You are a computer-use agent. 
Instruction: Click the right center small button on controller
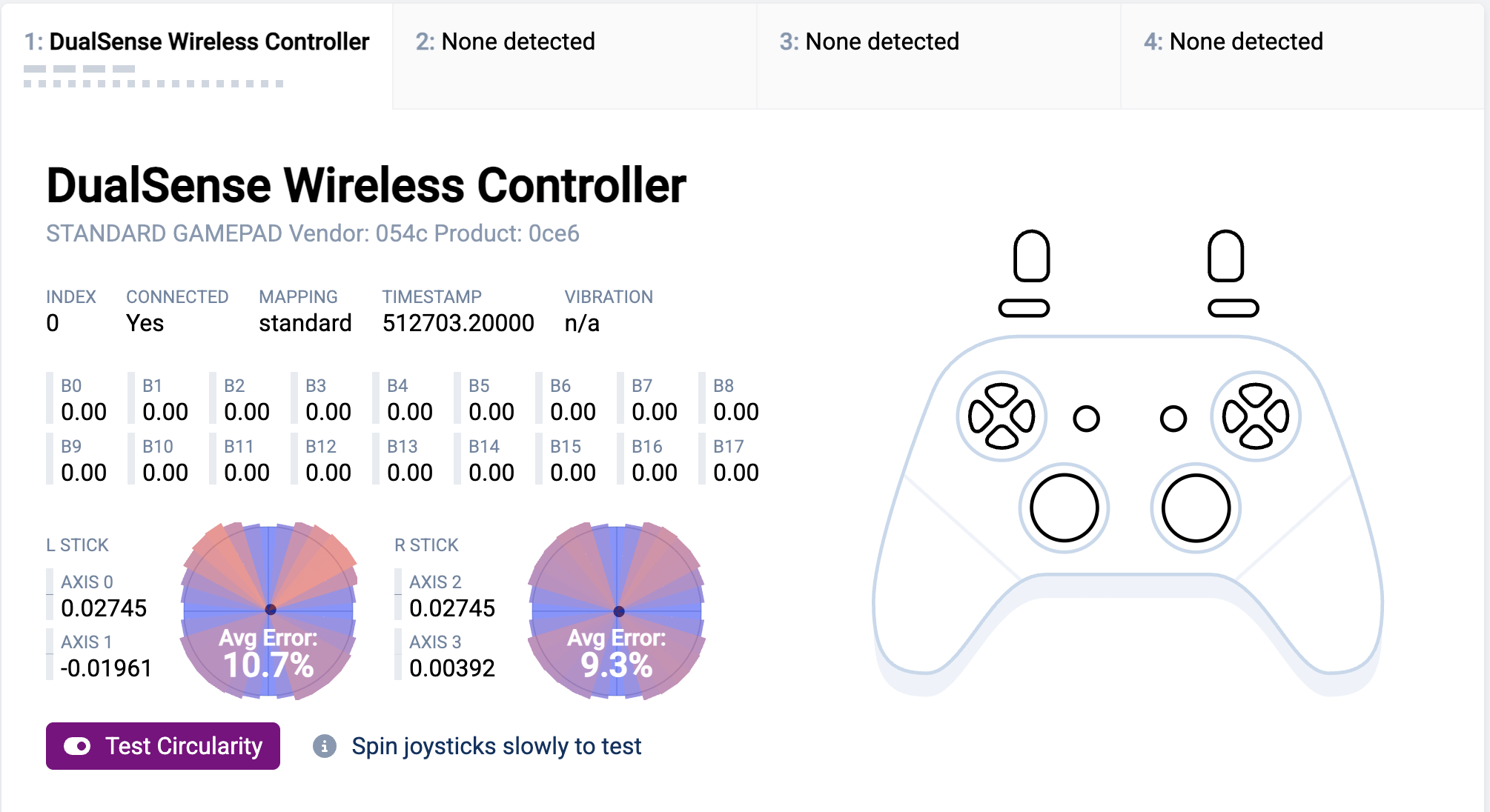tap(1173, 419)
